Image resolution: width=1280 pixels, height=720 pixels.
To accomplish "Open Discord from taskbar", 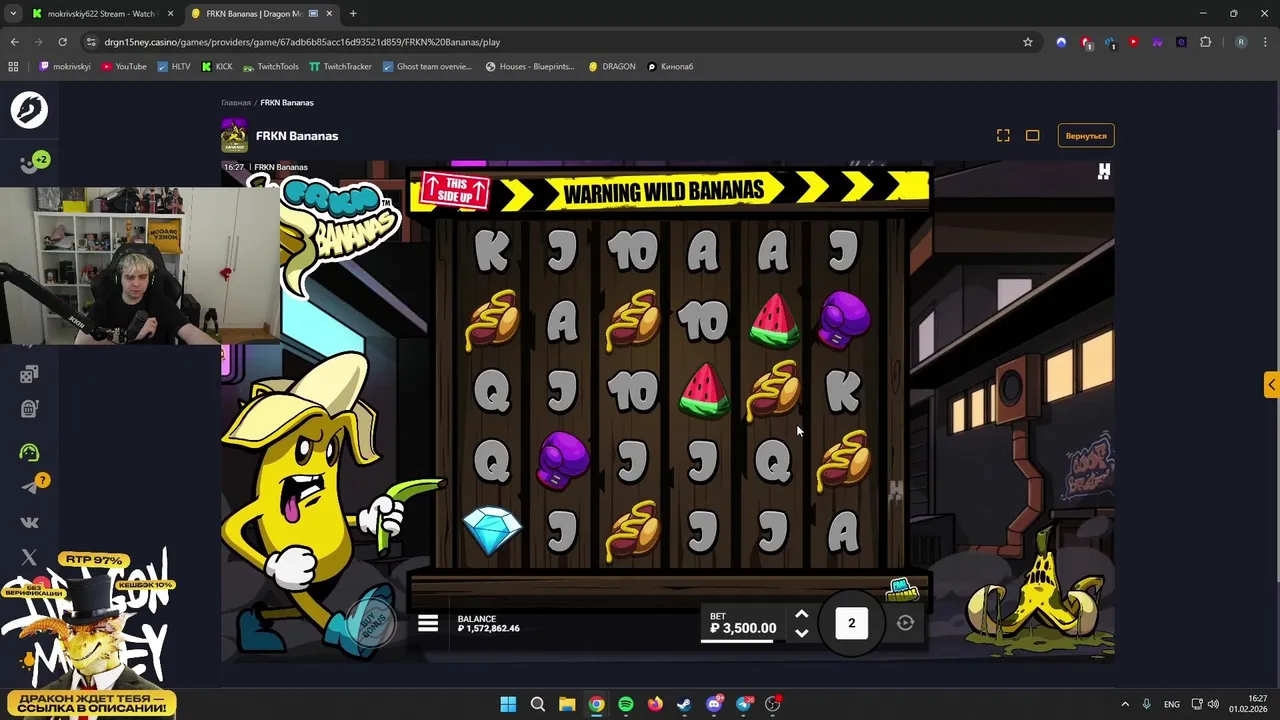I will (714, 704).
